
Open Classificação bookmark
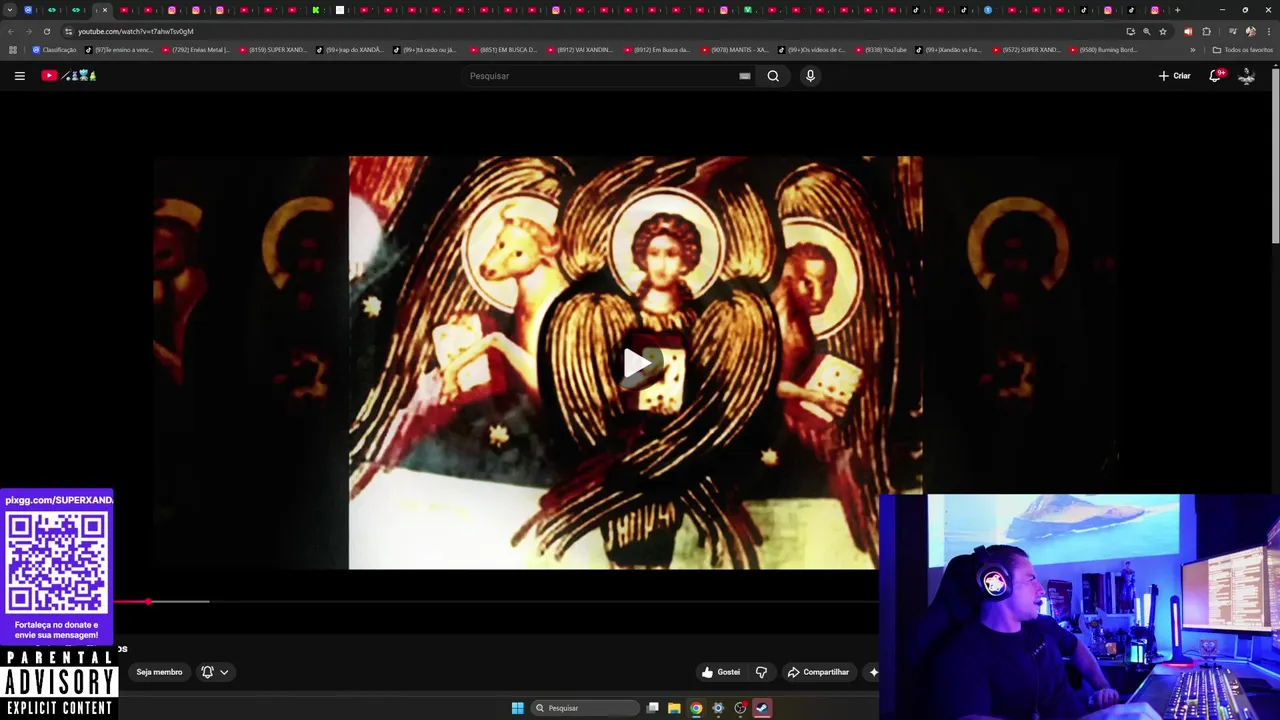[x=54, y=50]
